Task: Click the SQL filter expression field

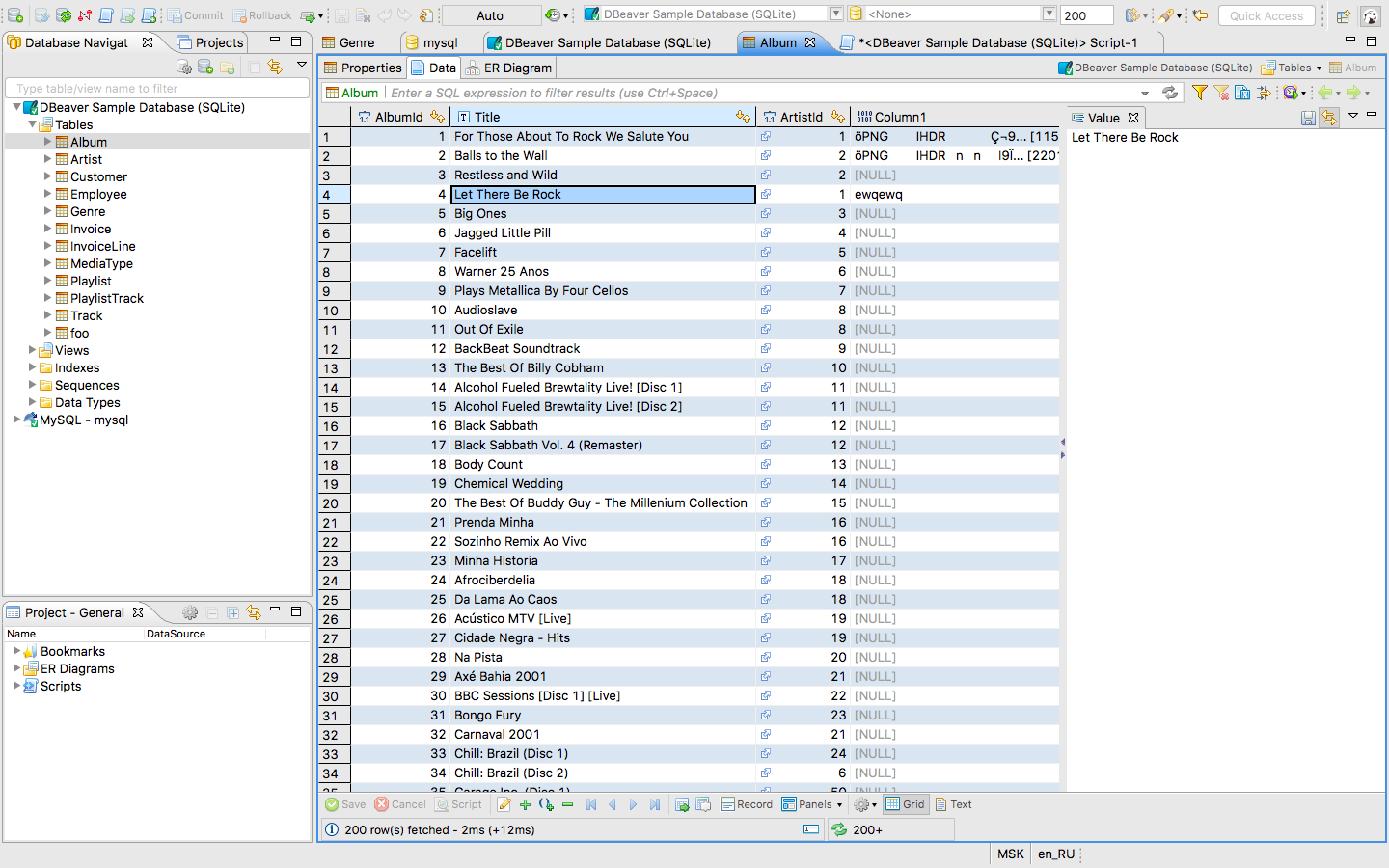Action: click(x=762, y=93)
